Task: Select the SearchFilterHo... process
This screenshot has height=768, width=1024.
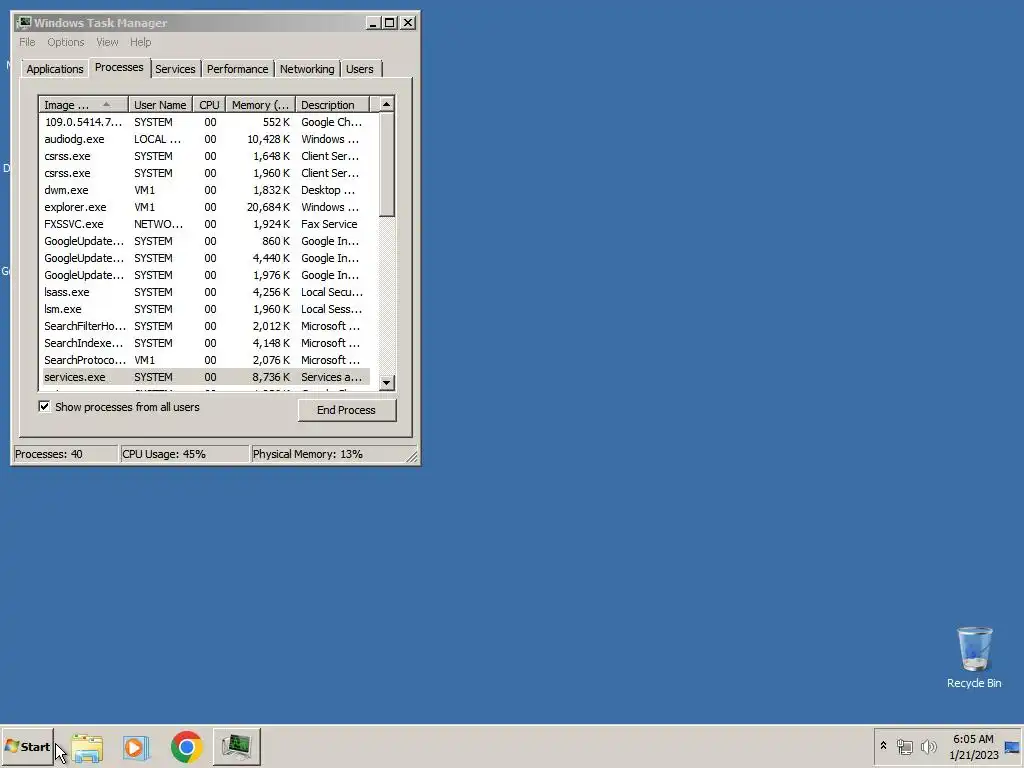Action: (x=206, y=326)
